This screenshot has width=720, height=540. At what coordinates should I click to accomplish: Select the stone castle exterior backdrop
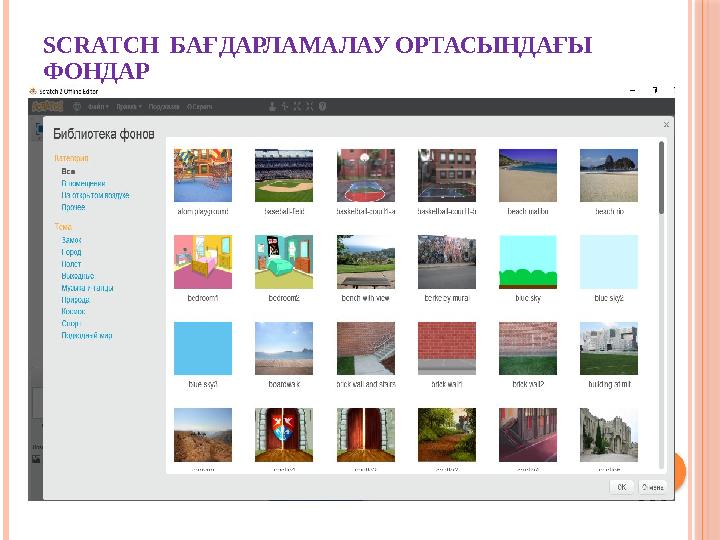point(609,435)
